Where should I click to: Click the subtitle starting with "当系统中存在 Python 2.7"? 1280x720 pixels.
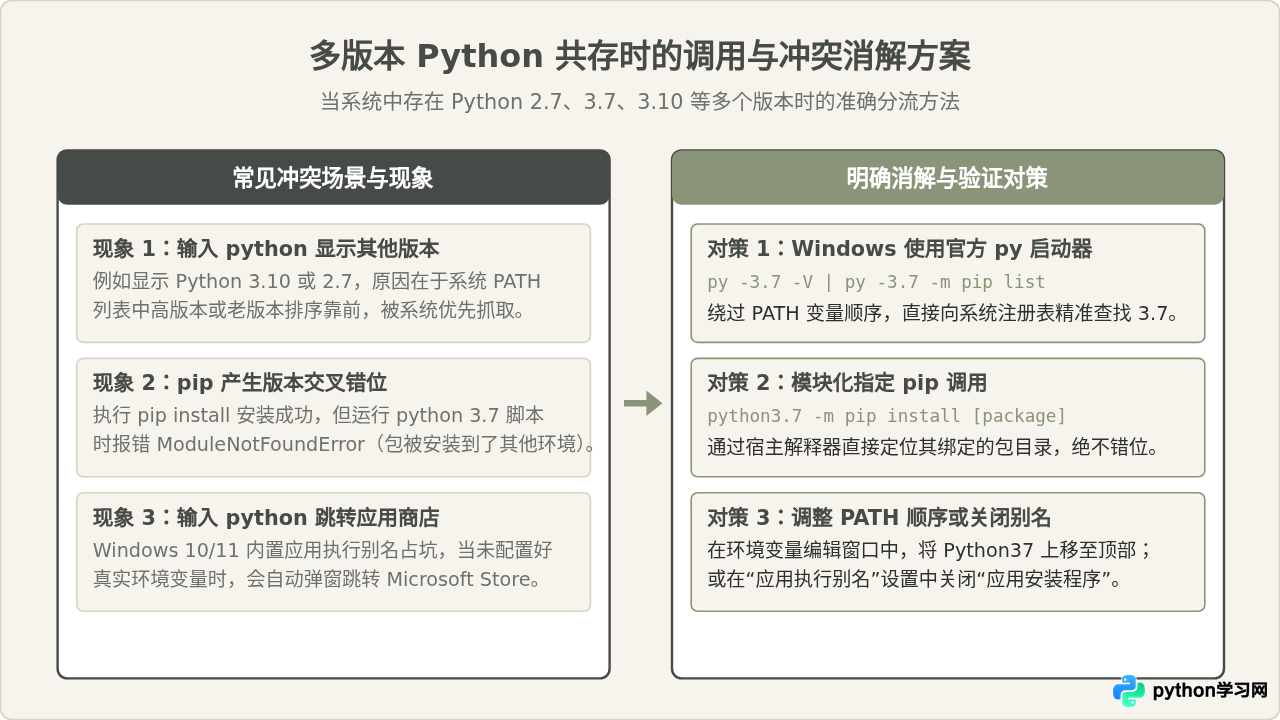(640, 102)
